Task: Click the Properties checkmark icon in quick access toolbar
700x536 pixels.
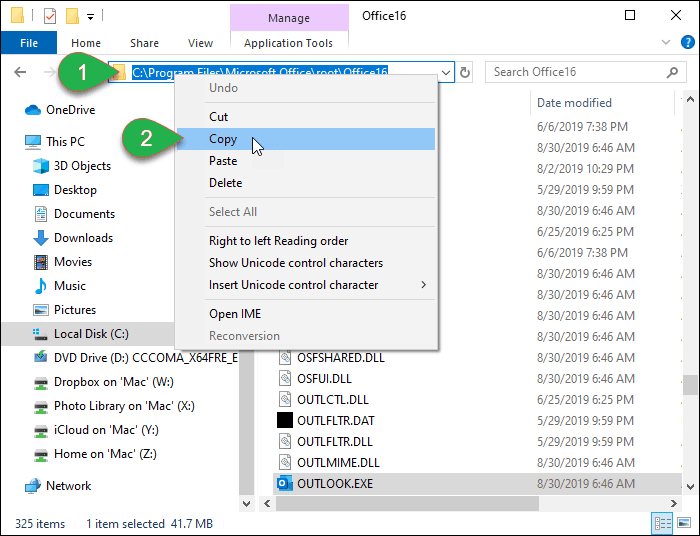Action: pos(50,17)
